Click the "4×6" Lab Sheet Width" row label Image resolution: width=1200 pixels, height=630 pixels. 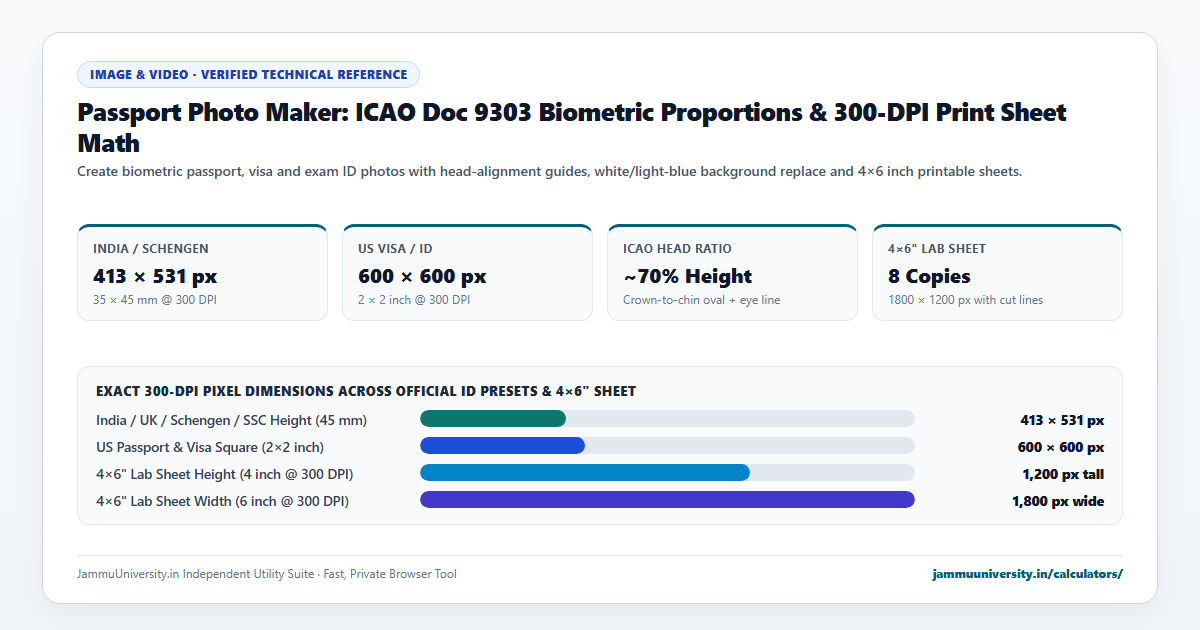click(x=223, y=501)
